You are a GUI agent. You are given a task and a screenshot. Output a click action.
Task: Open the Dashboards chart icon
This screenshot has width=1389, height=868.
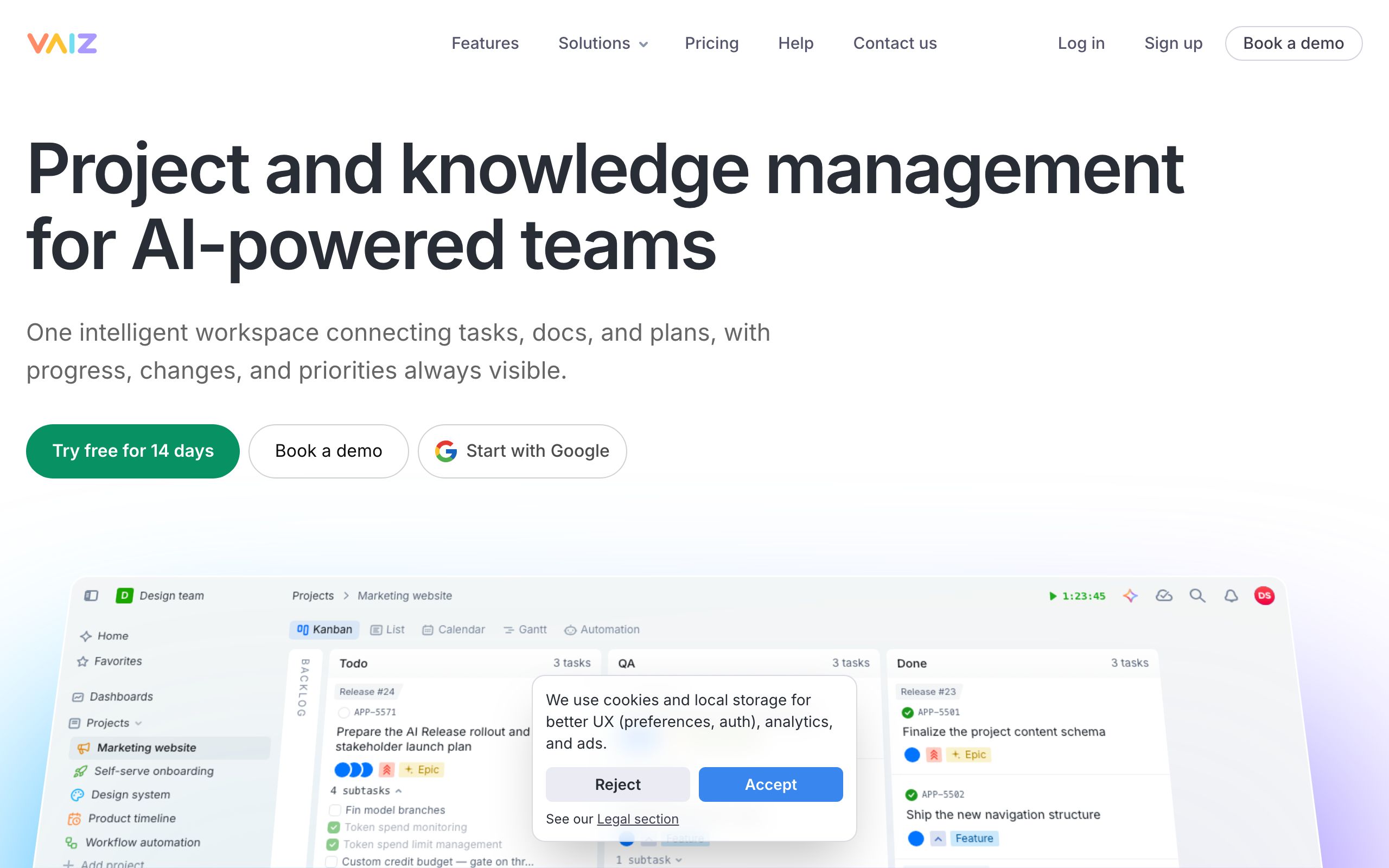[78, 697]
